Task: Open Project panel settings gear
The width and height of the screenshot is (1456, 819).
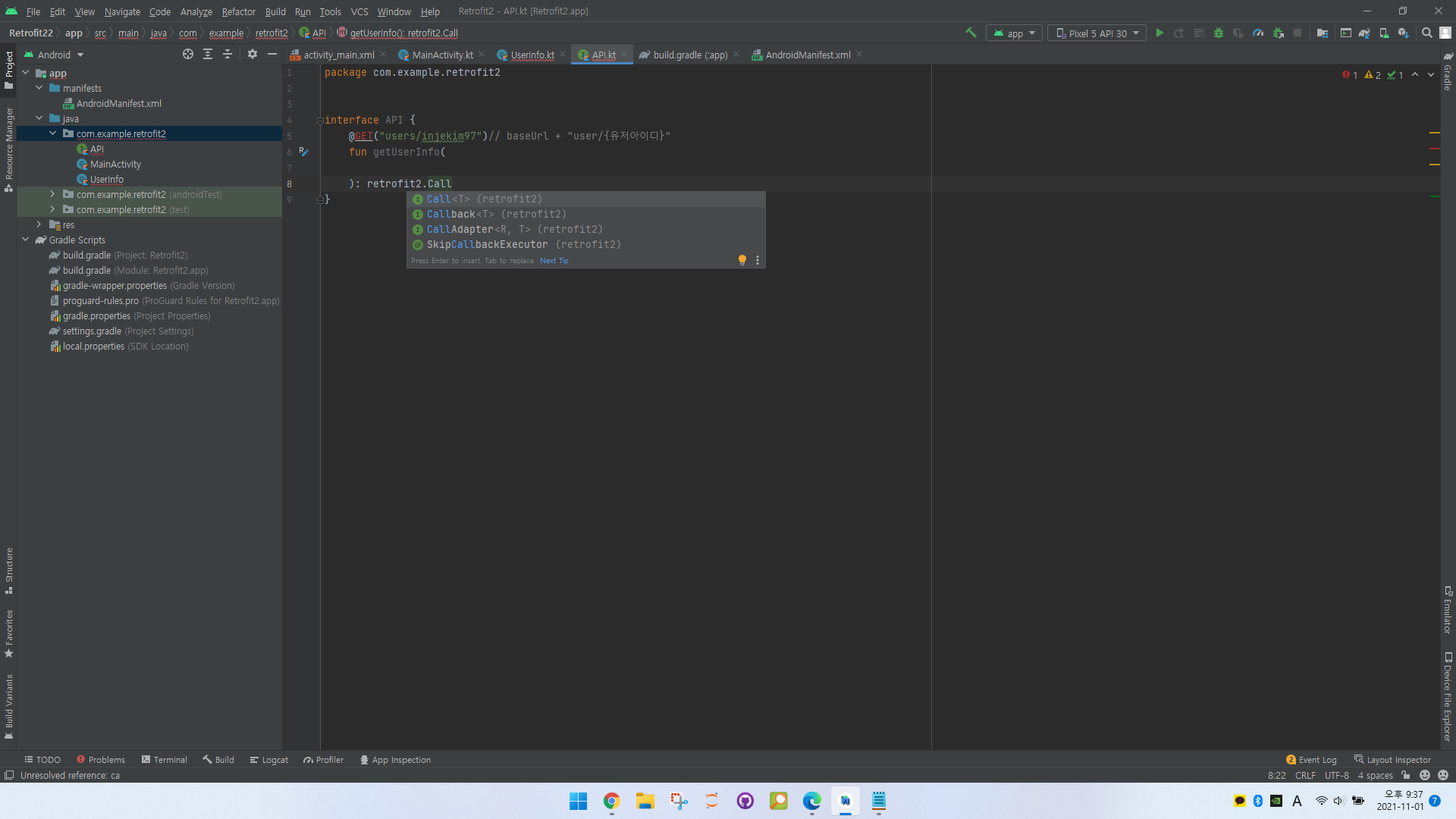Action: (x=253, y=55)
